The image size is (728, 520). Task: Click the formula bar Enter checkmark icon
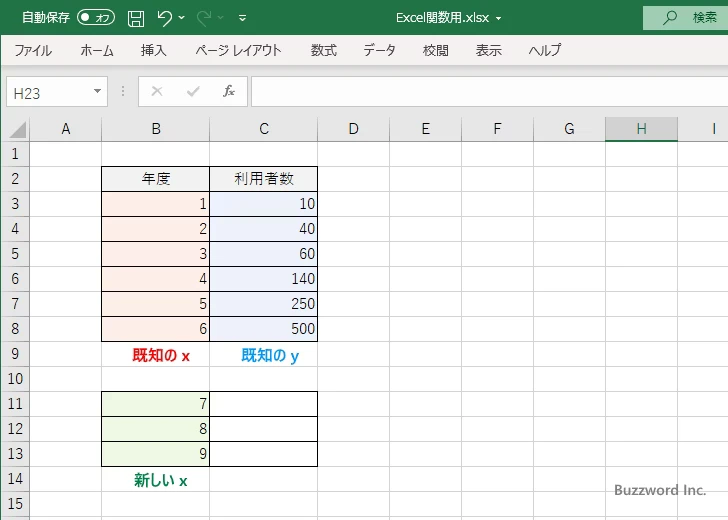(x=193, y=91)
